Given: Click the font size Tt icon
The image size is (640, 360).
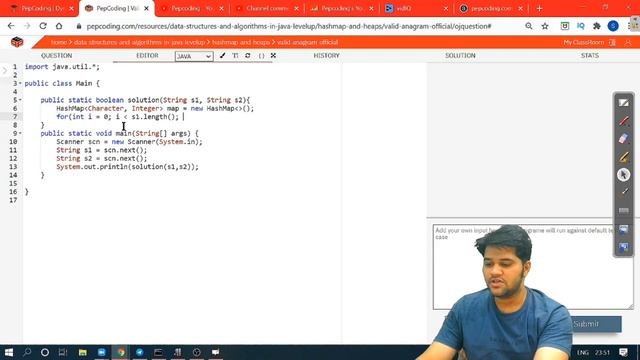Looking at the screenshot, I should [235, 56].
